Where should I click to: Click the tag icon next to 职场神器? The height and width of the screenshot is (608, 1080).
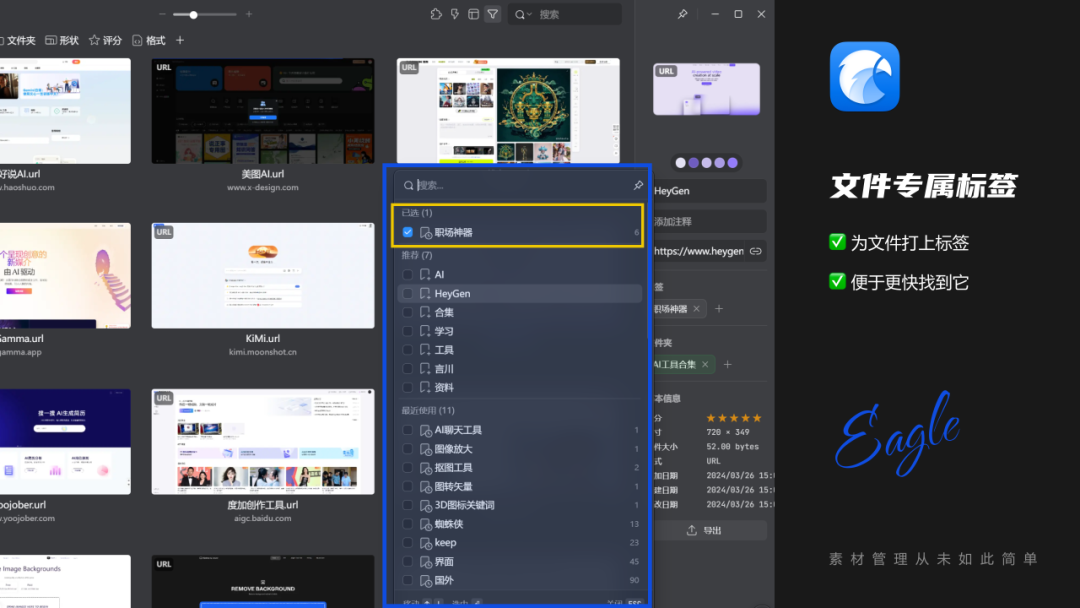426,233
